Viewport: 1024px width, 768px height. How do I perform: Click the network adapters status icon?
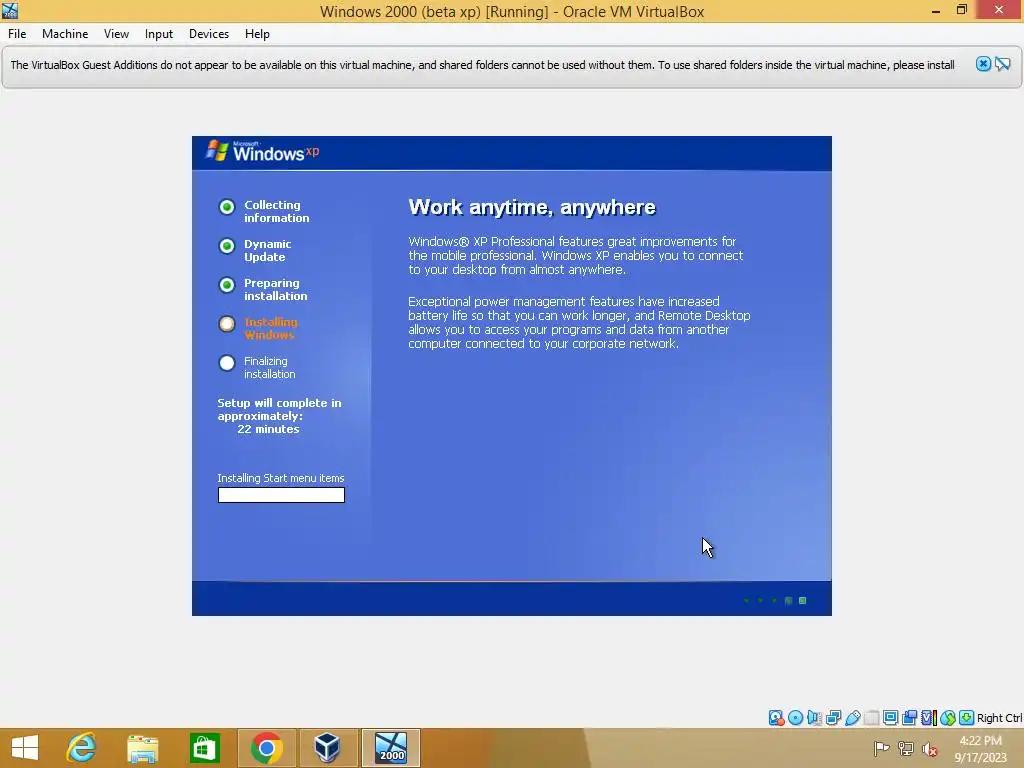(833, 718)
